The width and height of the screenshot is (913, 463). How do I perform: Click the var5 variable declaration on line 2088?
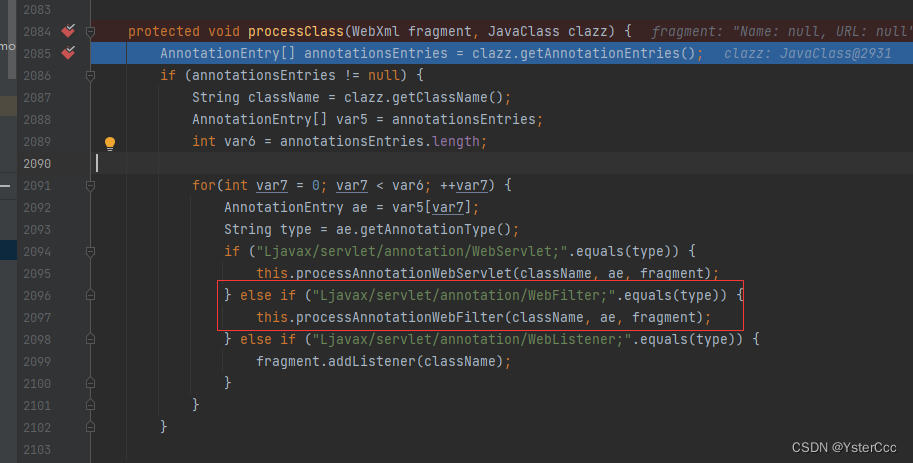pos(352,119)
